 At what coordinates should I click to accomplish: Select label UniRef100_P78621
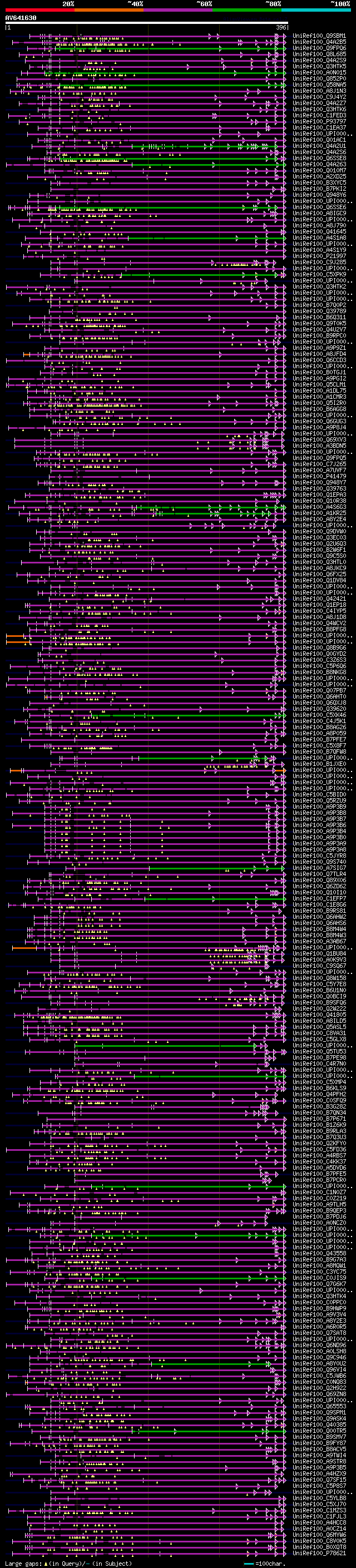[319, 1553]
